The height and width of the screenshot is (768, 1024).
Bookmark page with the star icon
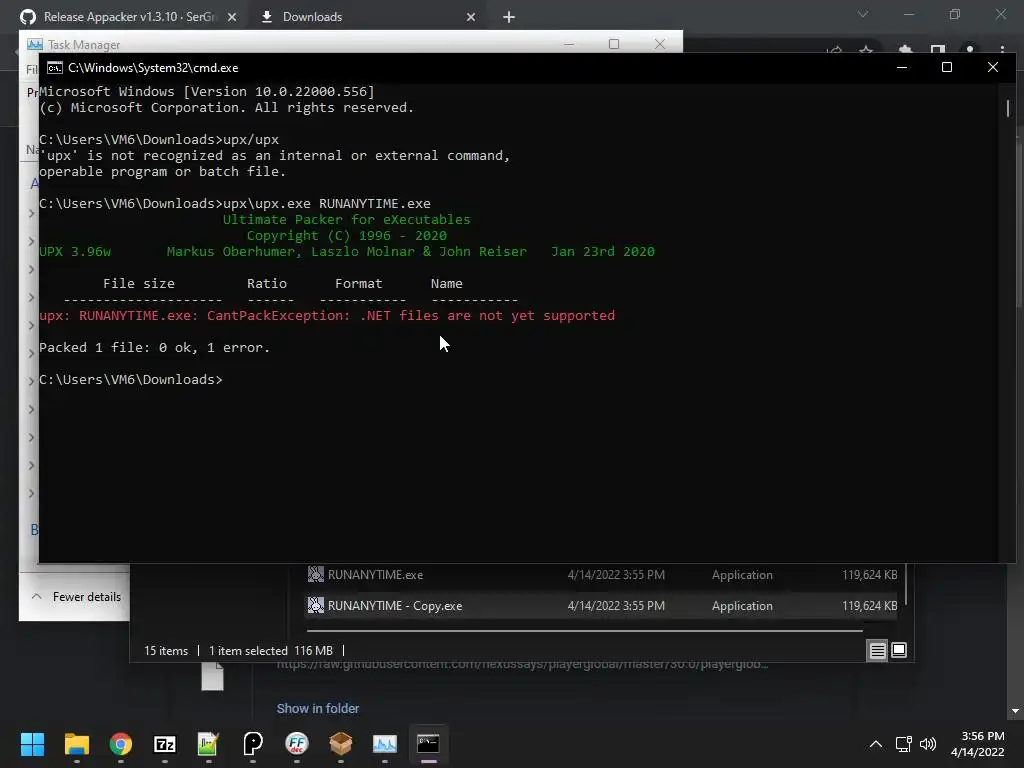coord(866,50)
